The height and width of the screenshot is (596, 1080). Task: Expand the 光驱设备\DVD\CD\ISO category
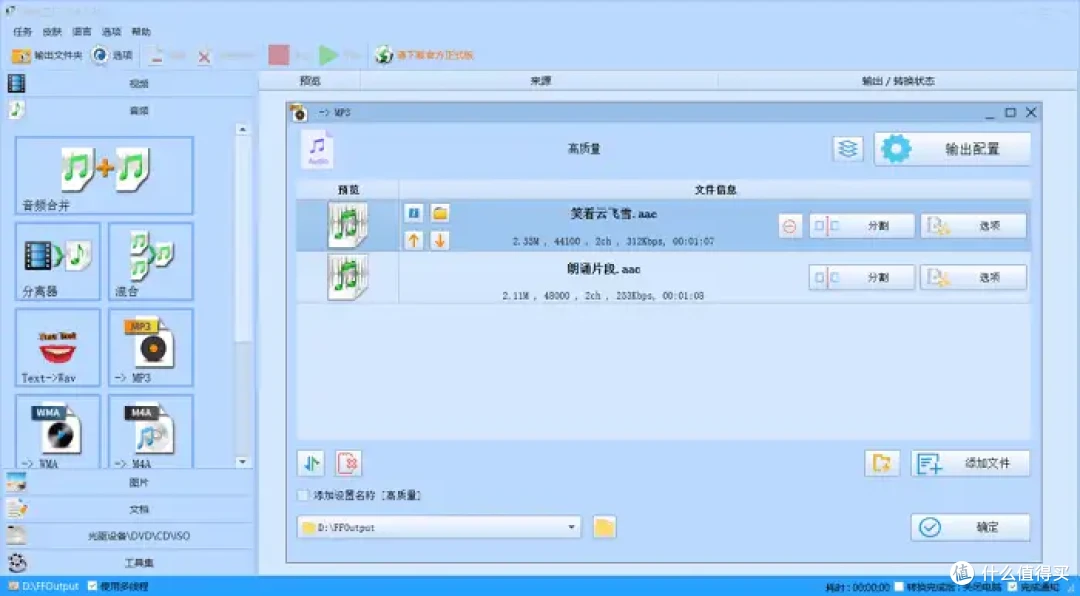(x=128, y=535)
